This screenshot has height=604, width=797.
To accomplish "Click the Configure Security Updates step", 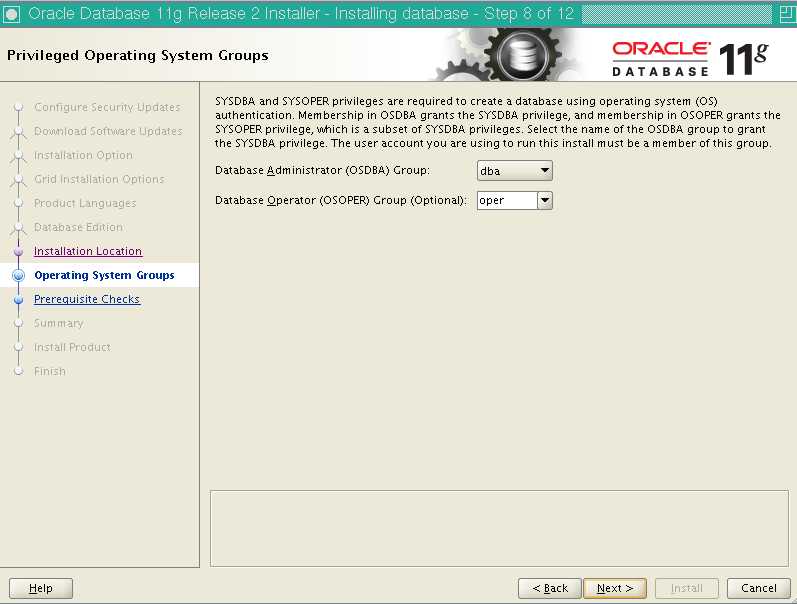I will [107, 107].
